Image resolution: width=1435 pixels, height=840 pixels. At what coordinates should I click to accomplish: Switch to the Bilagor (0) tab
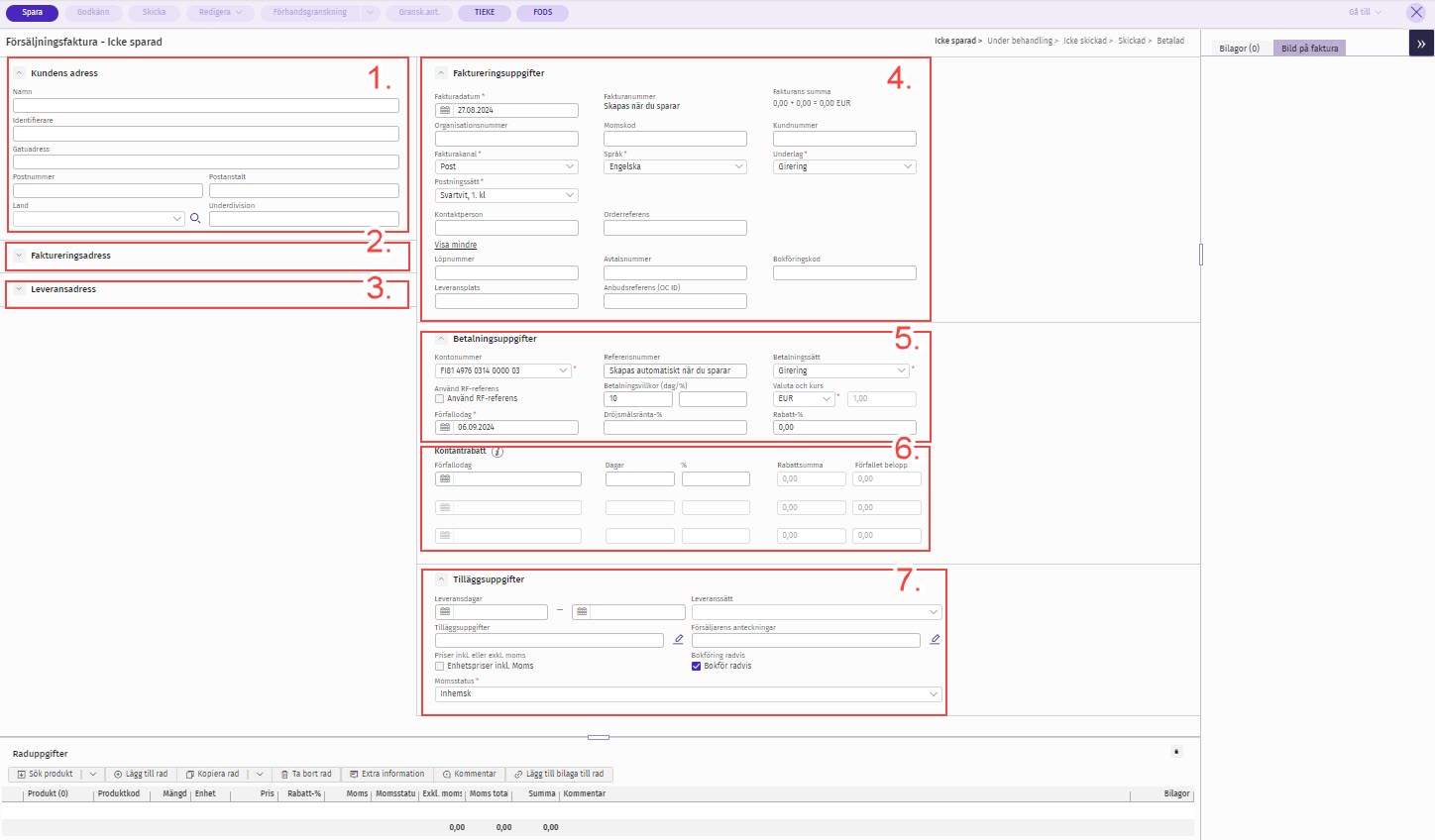[1239, 49]
